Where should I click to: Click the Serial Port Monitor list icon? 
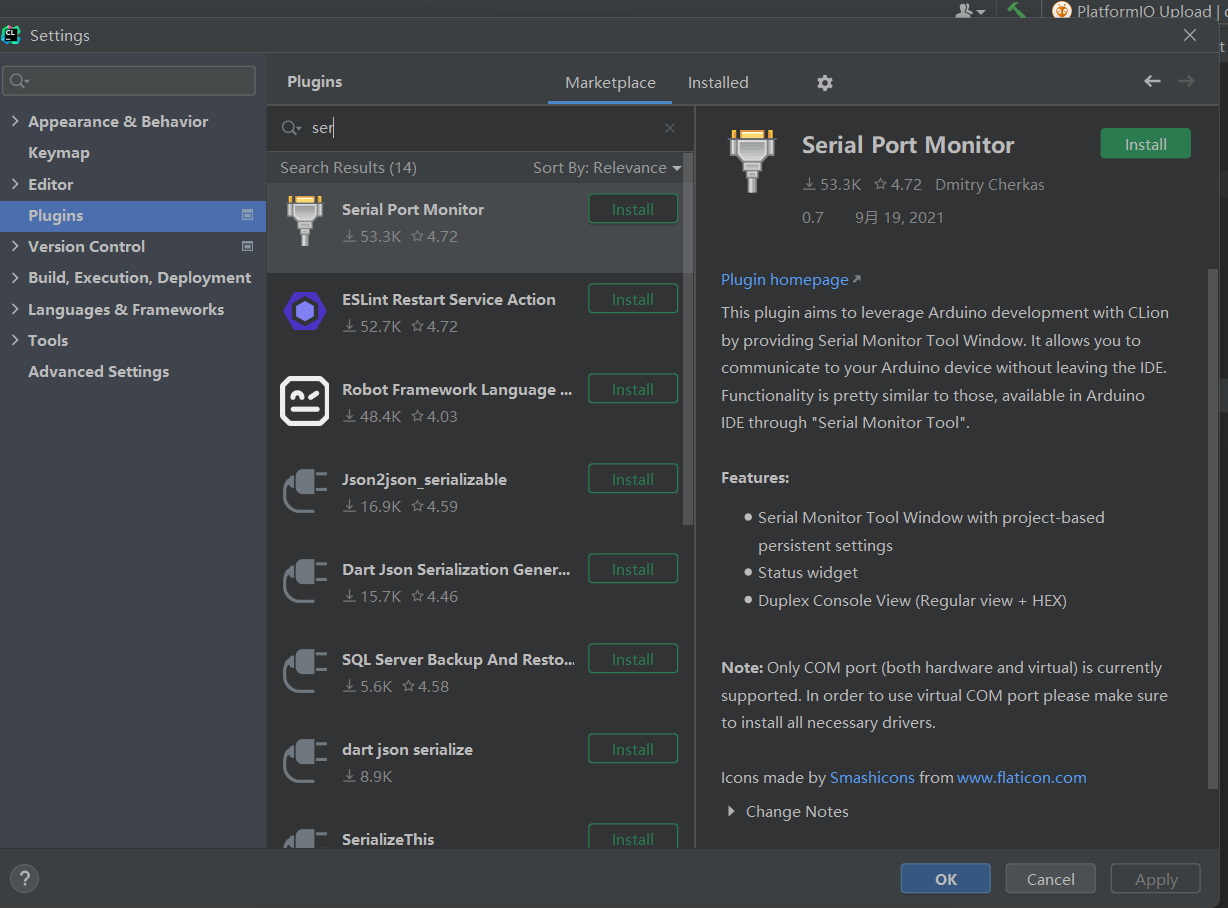click(x=305, y=220)
